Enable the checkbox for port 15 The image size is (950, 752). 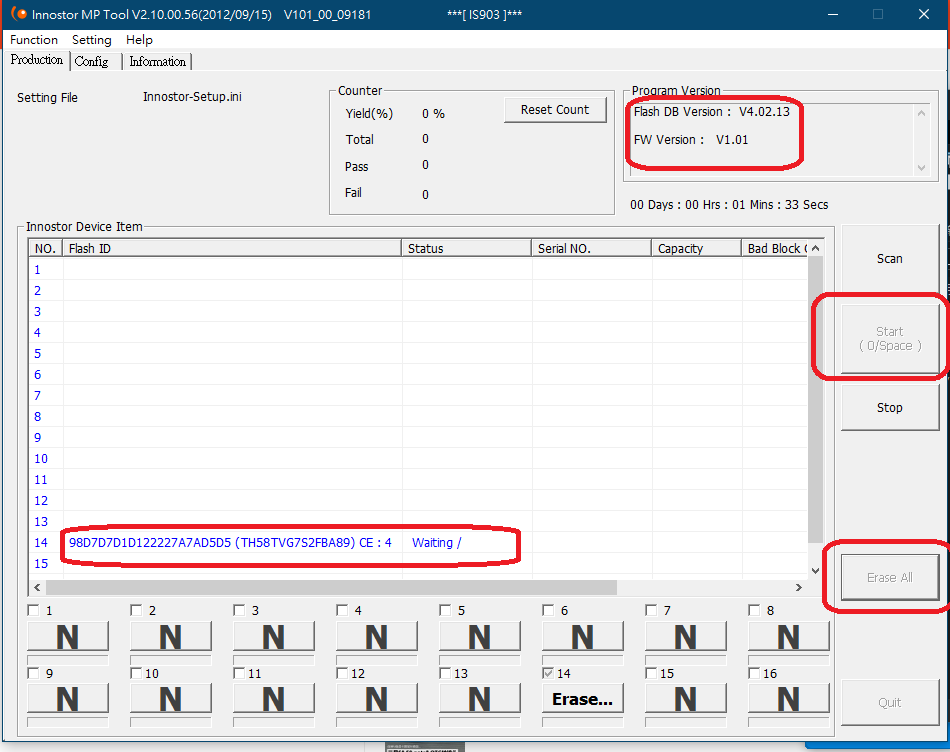point(651,673)
